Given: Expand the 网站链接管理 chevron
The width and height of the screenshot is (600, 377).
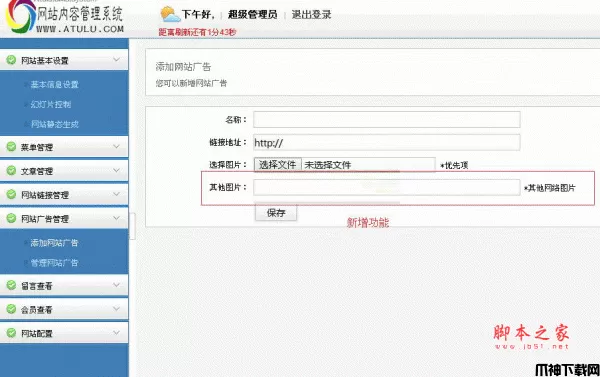Looking at the screenshot, I should coord(116,194).
